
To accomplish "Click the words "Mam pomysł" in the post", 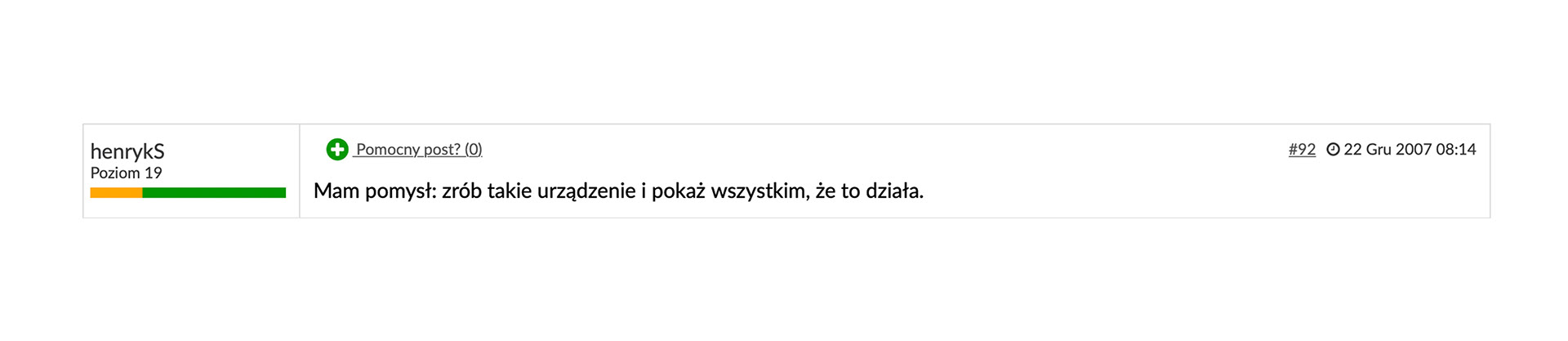I will point(375,191).
